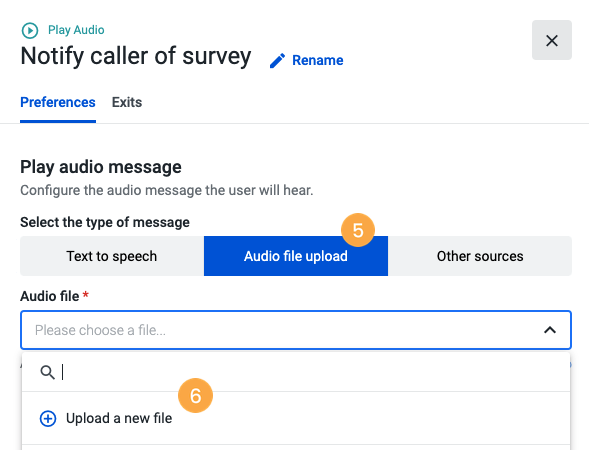The image size is (589, 450).
Task: Click the plus-circle upload icon
Action: click(48, 418)
